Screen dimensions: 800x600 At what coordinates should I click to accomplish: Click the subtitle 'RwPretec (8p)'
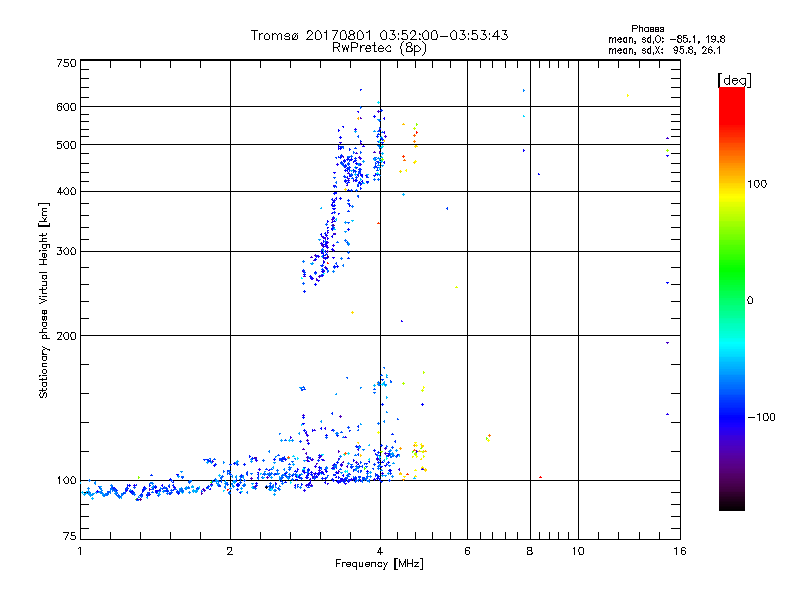tap(379, 48)
